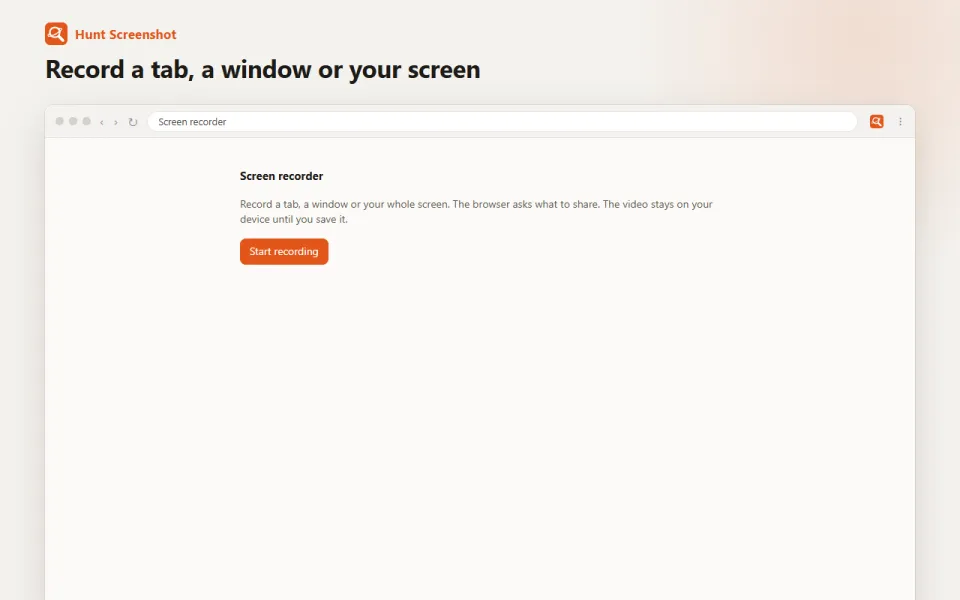Viewport: 960px width, 600px height.
Task: Reload the page with the refresh icon
Action: 132,122
